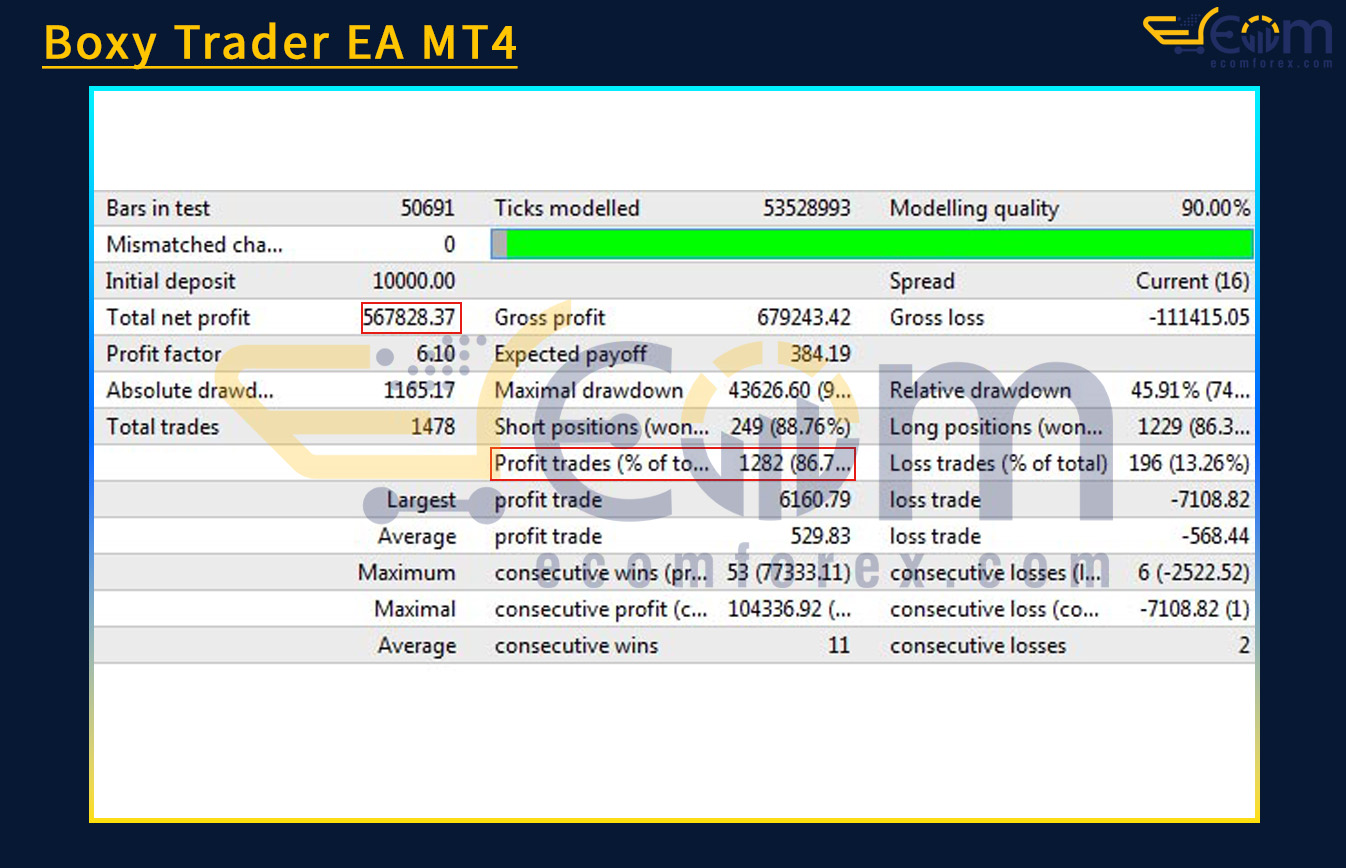Image resolution: width=1346 pixels, height=868 pixels.
Task: Select the 'Profit trades (% of to...' label
Action: pos(601,464)
